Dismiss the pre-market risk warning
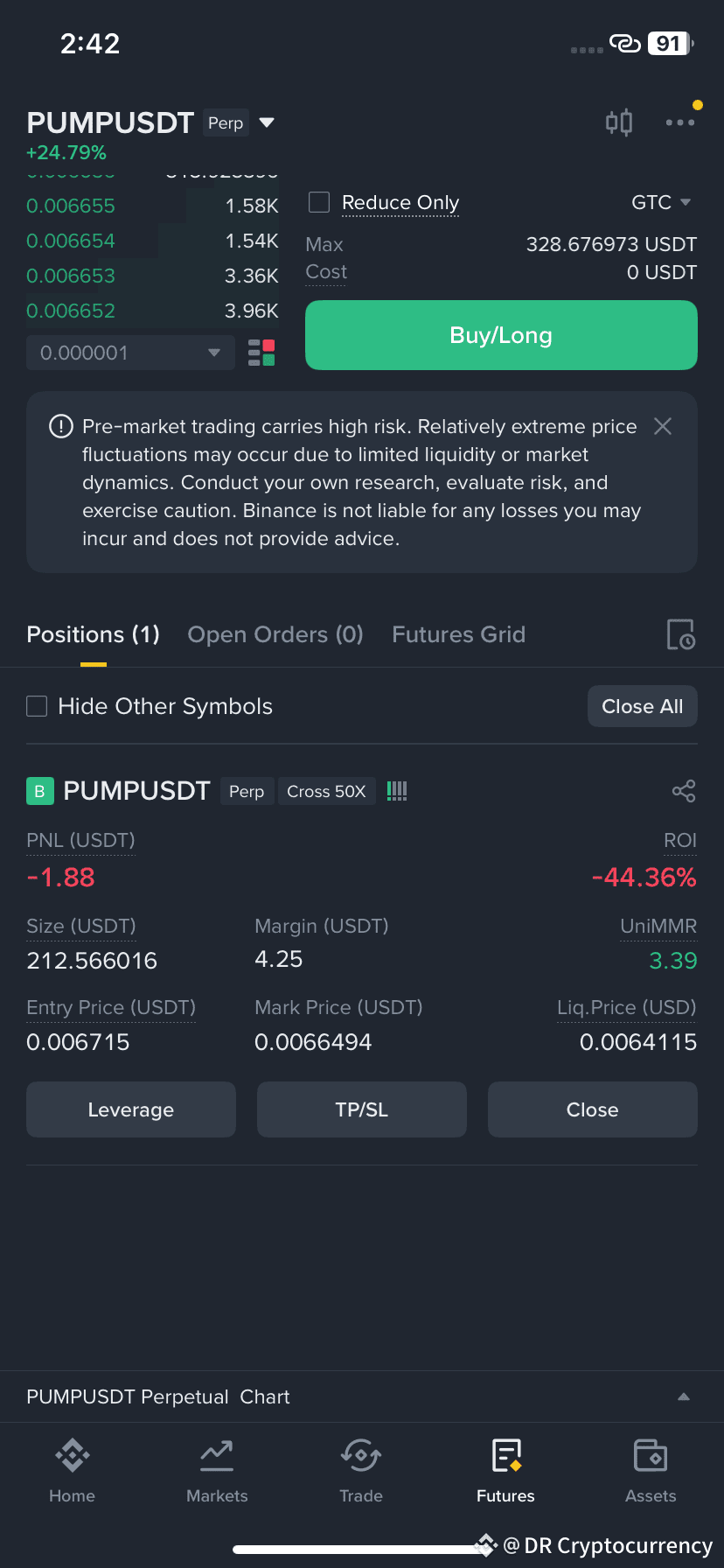 [663, 426]
